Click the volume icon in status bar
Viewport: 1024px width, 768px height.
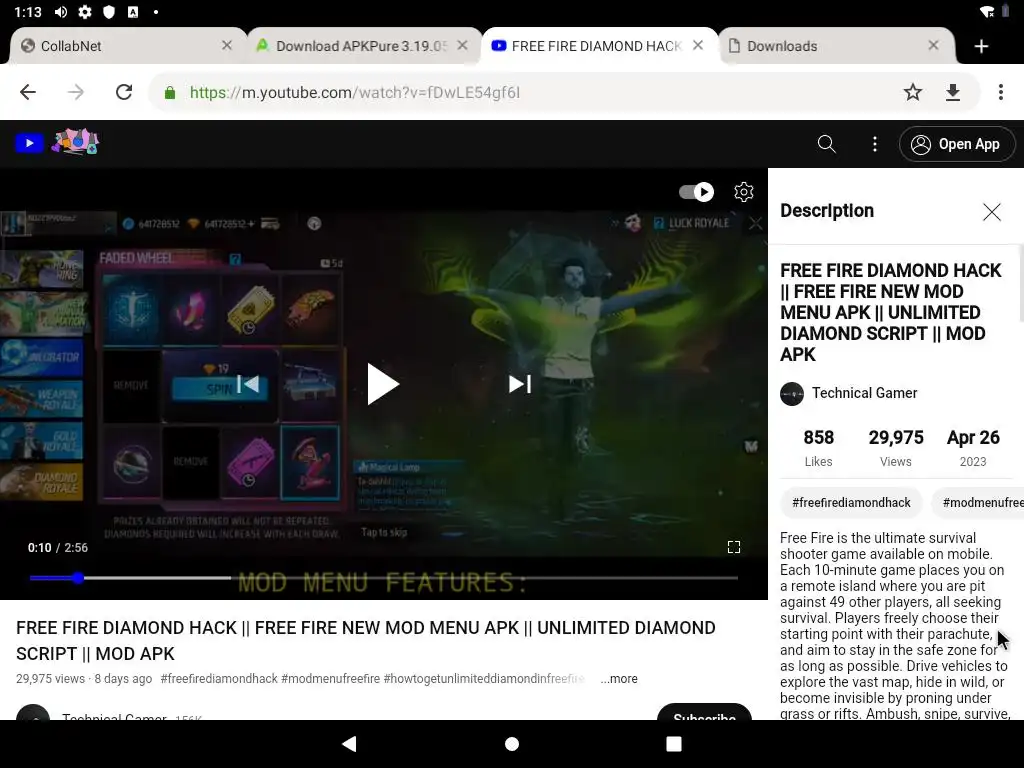point(61,12)
